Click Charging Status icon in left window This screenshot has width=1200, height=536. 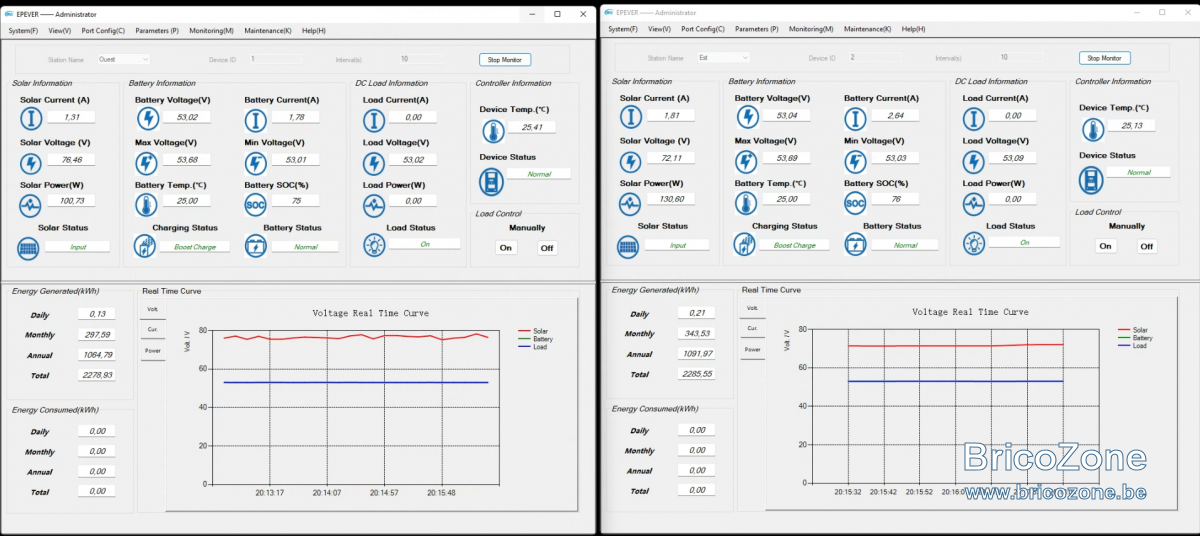click(146, 246)
